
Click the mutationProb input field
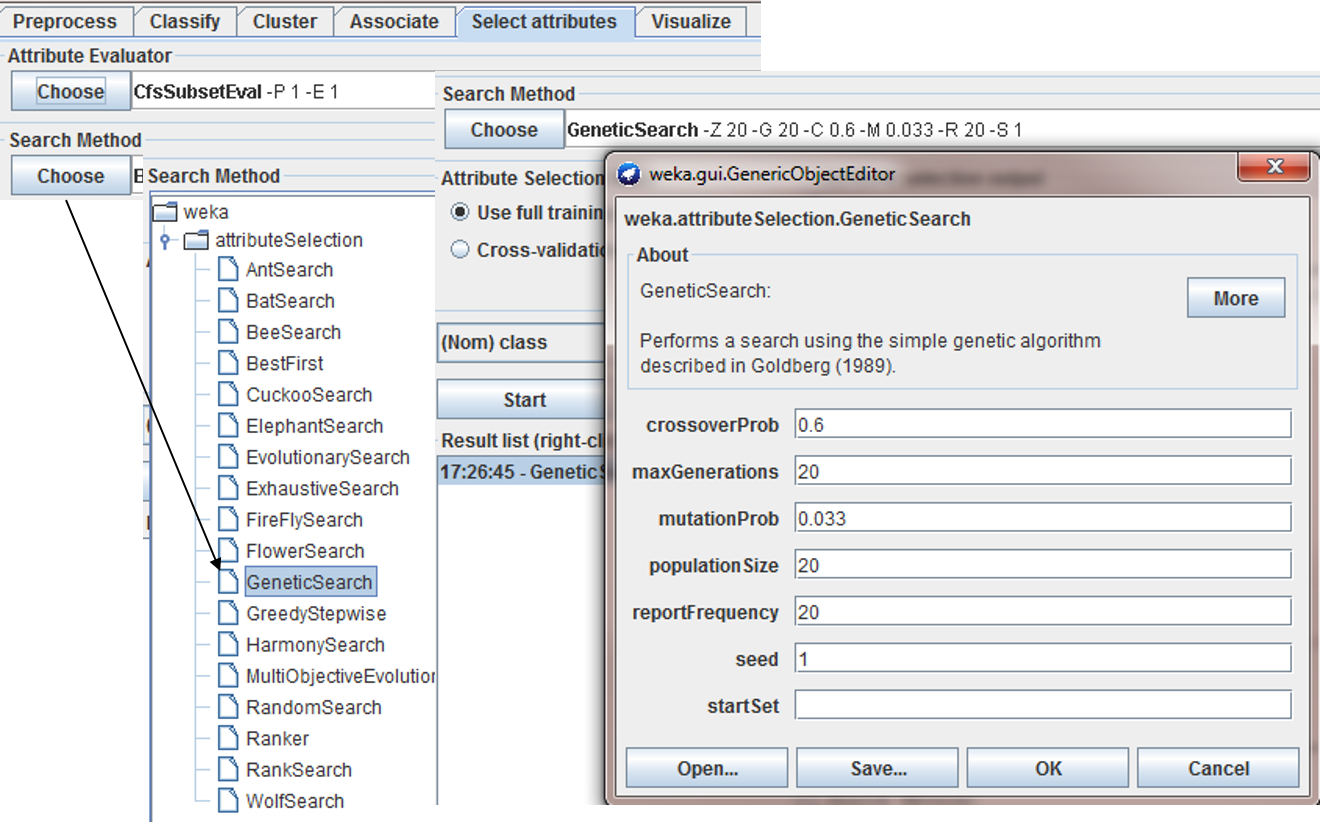[1043, 518]
